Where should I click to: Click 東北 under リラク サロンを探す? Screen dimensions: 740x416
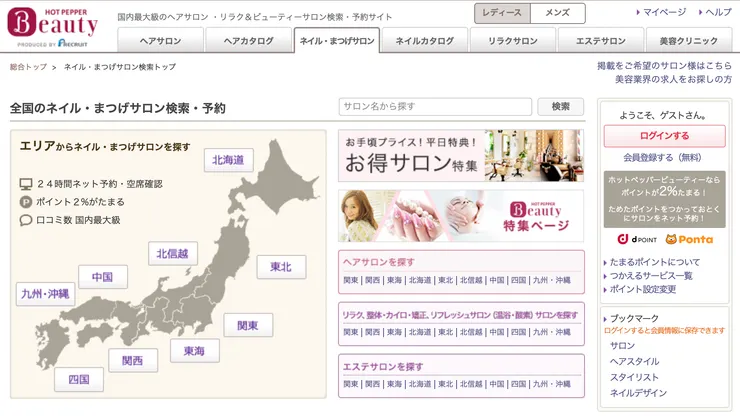(446, 332)
